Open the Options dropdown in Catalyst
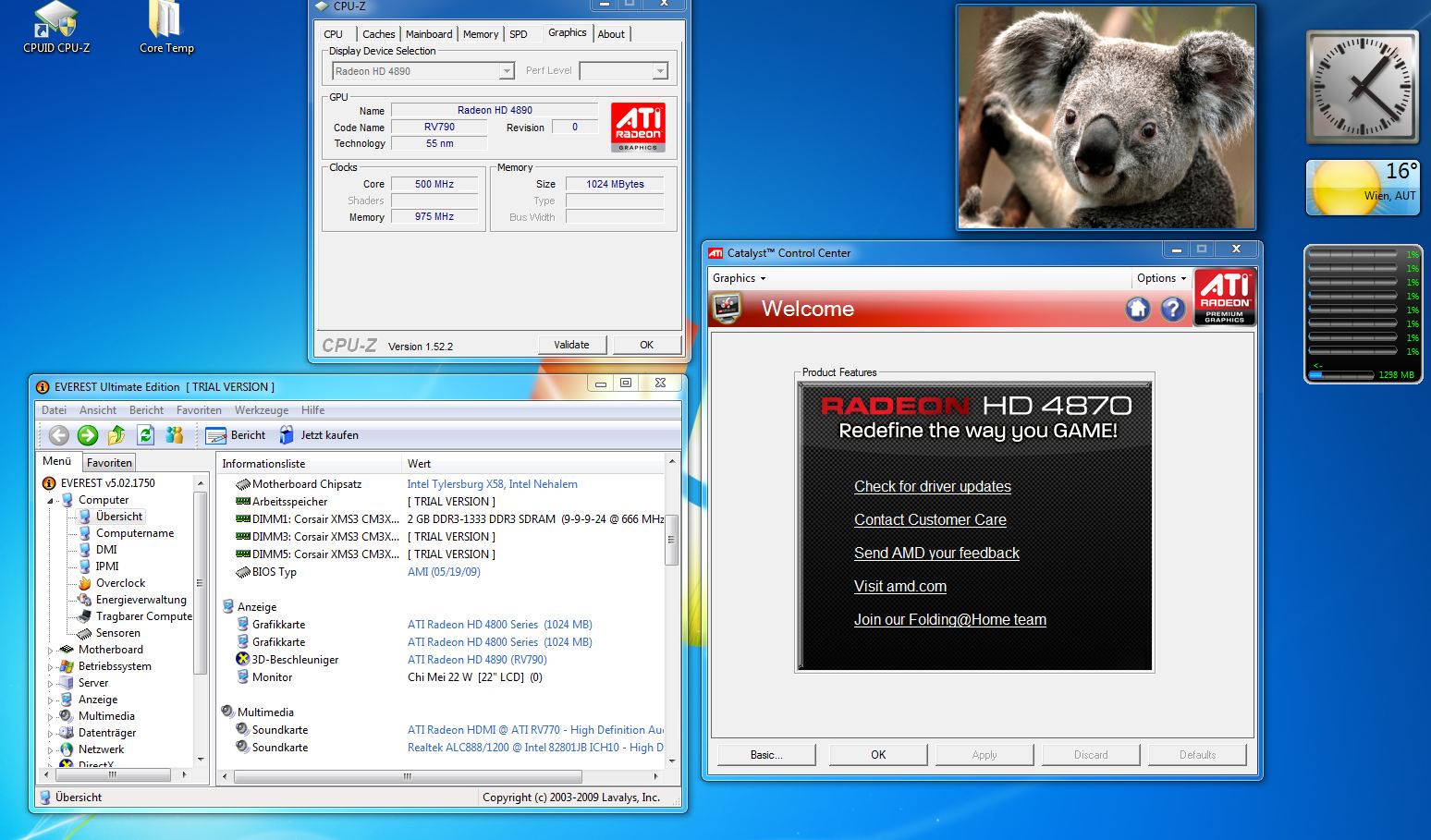The height and width of the screenshot is (840, 1431). tap(1161, 278)
